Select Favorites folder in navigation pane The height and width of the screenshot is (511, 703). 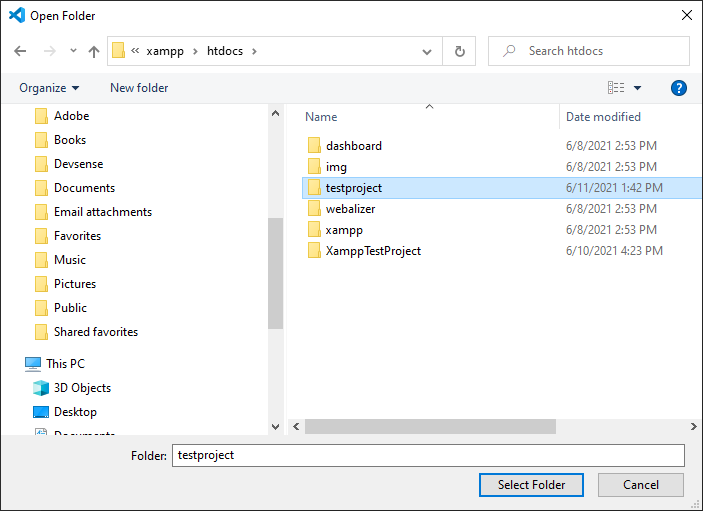[77, 236]
